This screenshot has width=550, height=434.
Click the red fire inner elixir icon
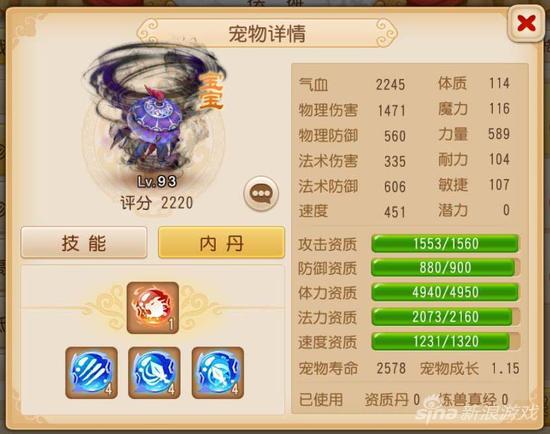pos(153,307)
